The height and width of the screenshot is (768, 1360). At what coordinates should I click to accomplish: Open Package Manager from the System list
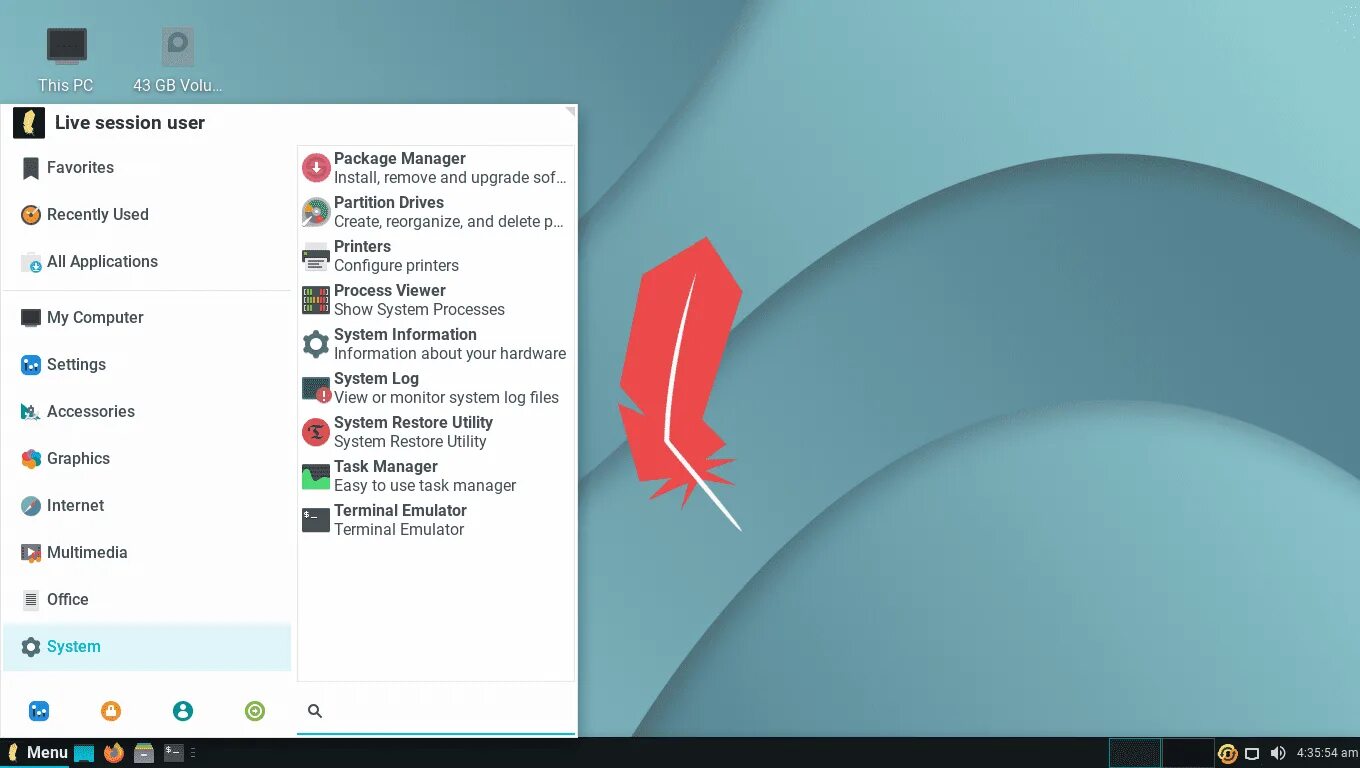click(436, 168)
